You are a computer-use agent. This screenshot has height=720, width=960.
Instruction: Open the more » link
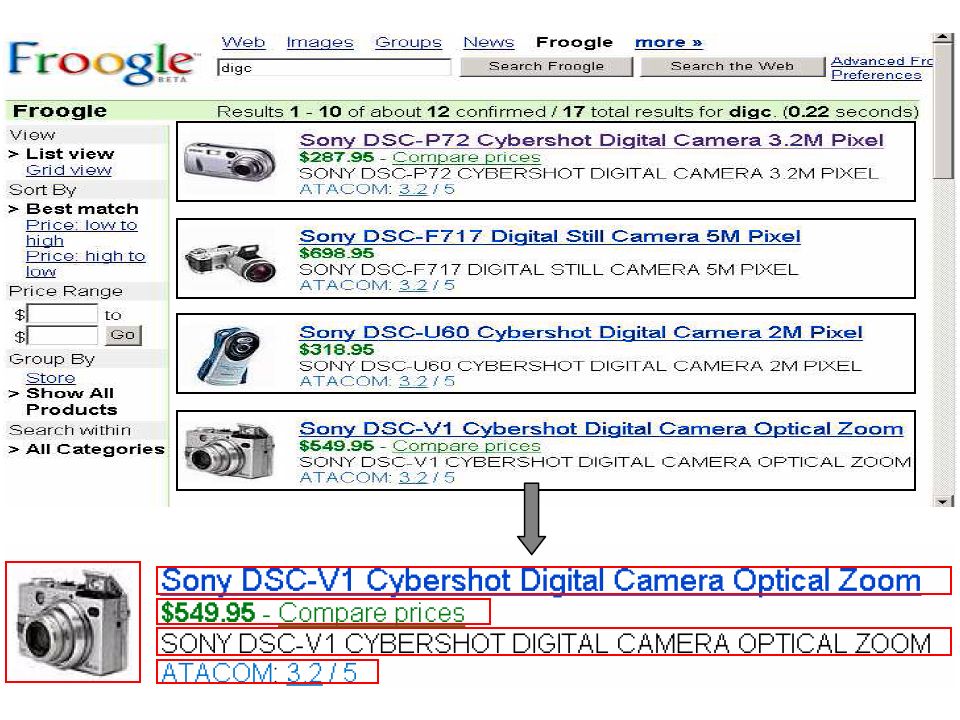tap(668, 42)
